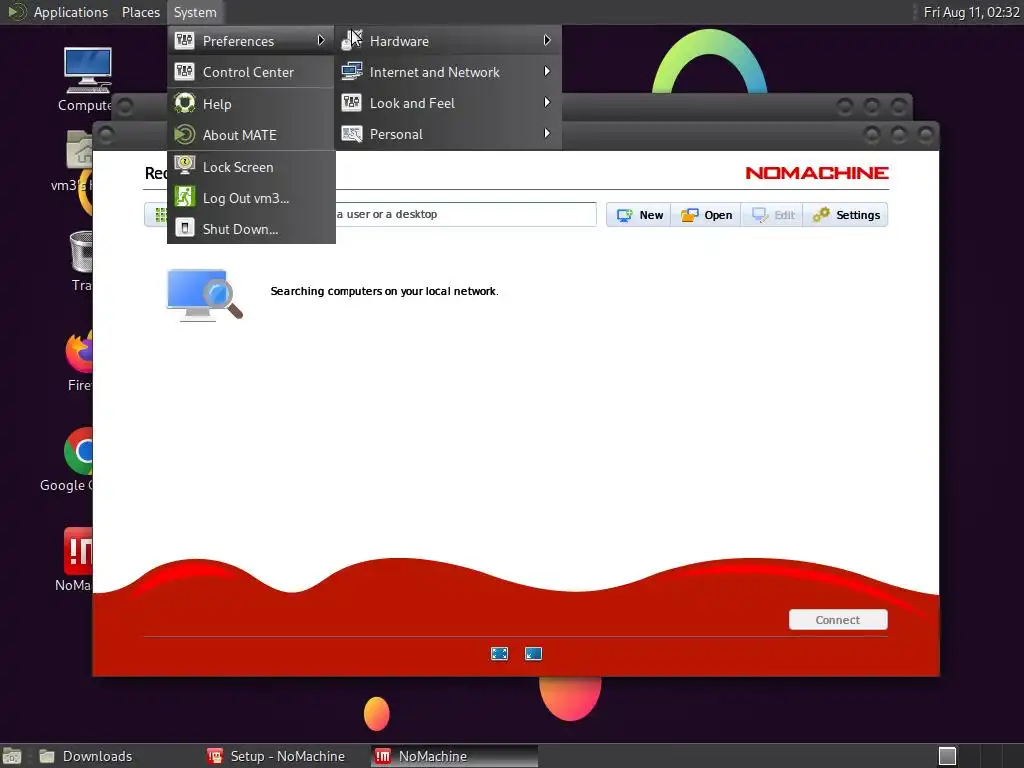The width and height of the screenshot is (1024, 768).
Task: Click the user or desktop search field
Action: tap(465, 214)
